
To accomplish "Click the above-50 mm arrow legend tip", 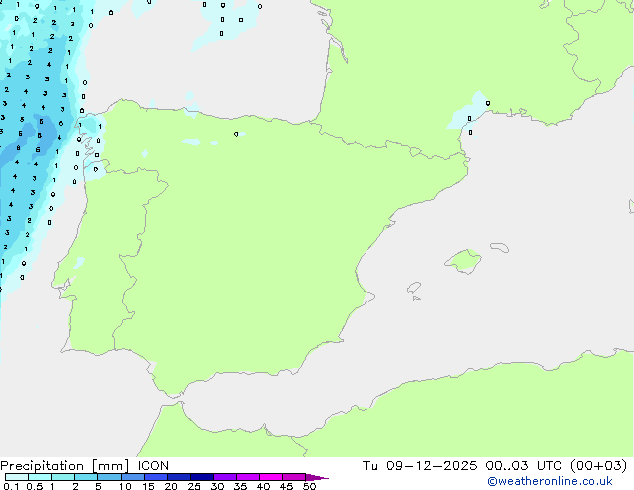I will click(317, 477).
